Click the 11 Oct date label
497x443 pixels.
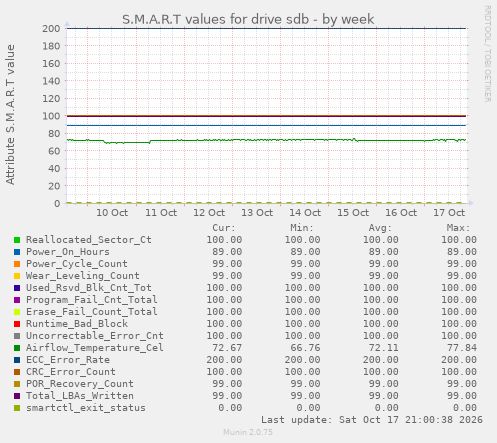point(161,213)
